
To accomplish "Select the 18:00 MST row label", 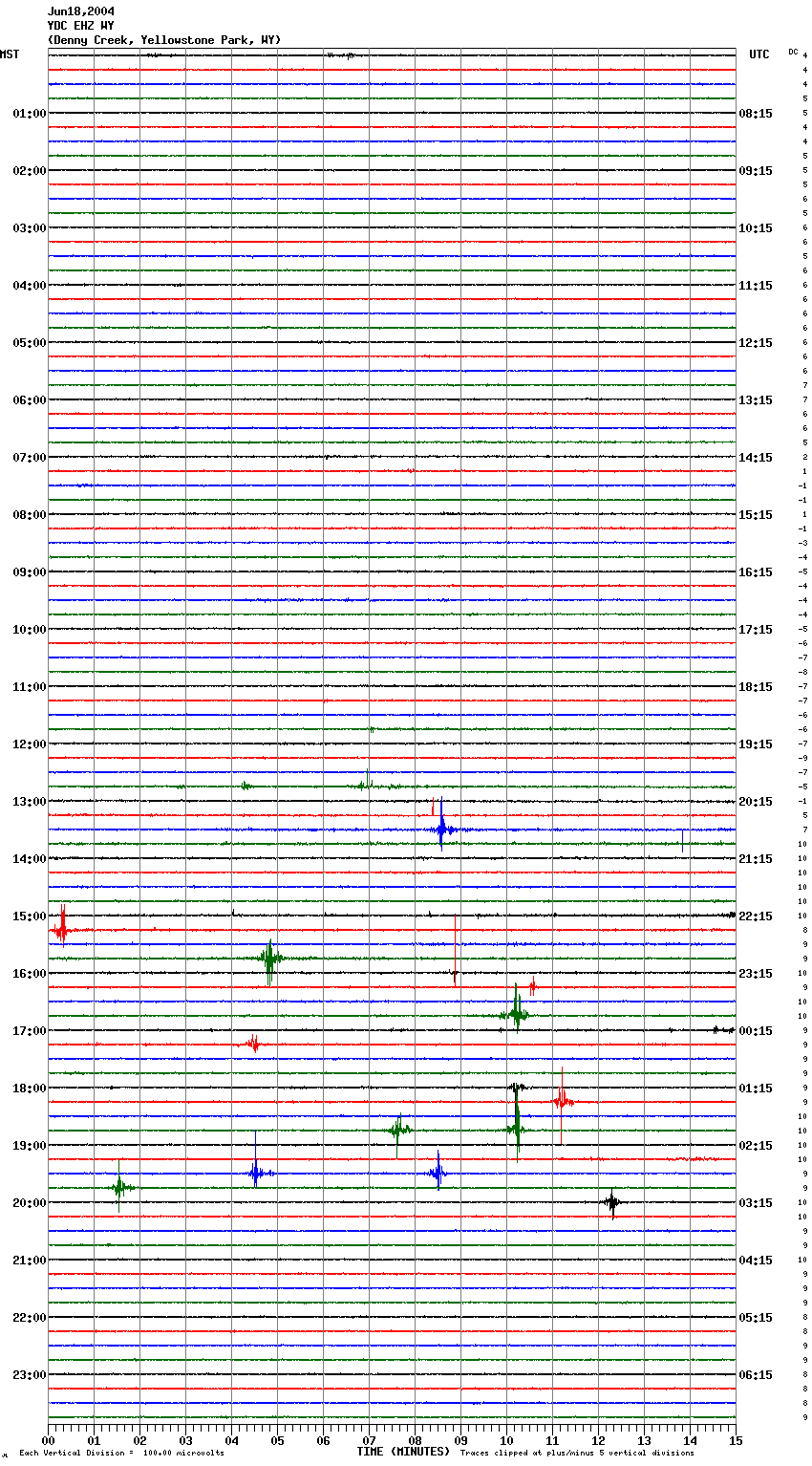I will click(29, 1089).
